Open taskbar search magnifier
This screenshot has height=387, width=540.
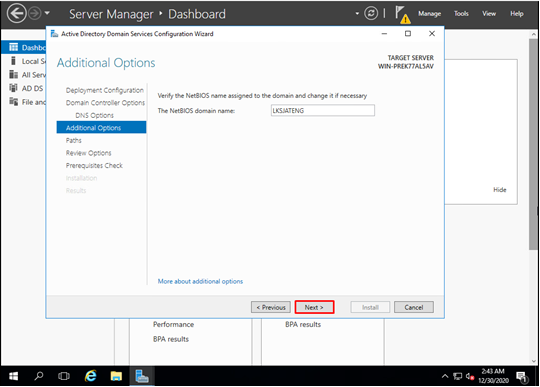click(x=39, y=376)
